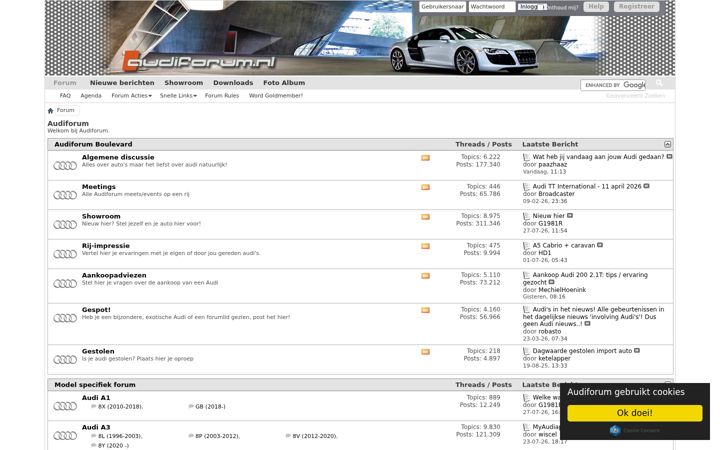
Task: View the profile of user Broadcaster
Action: click(x=557, y=194)
